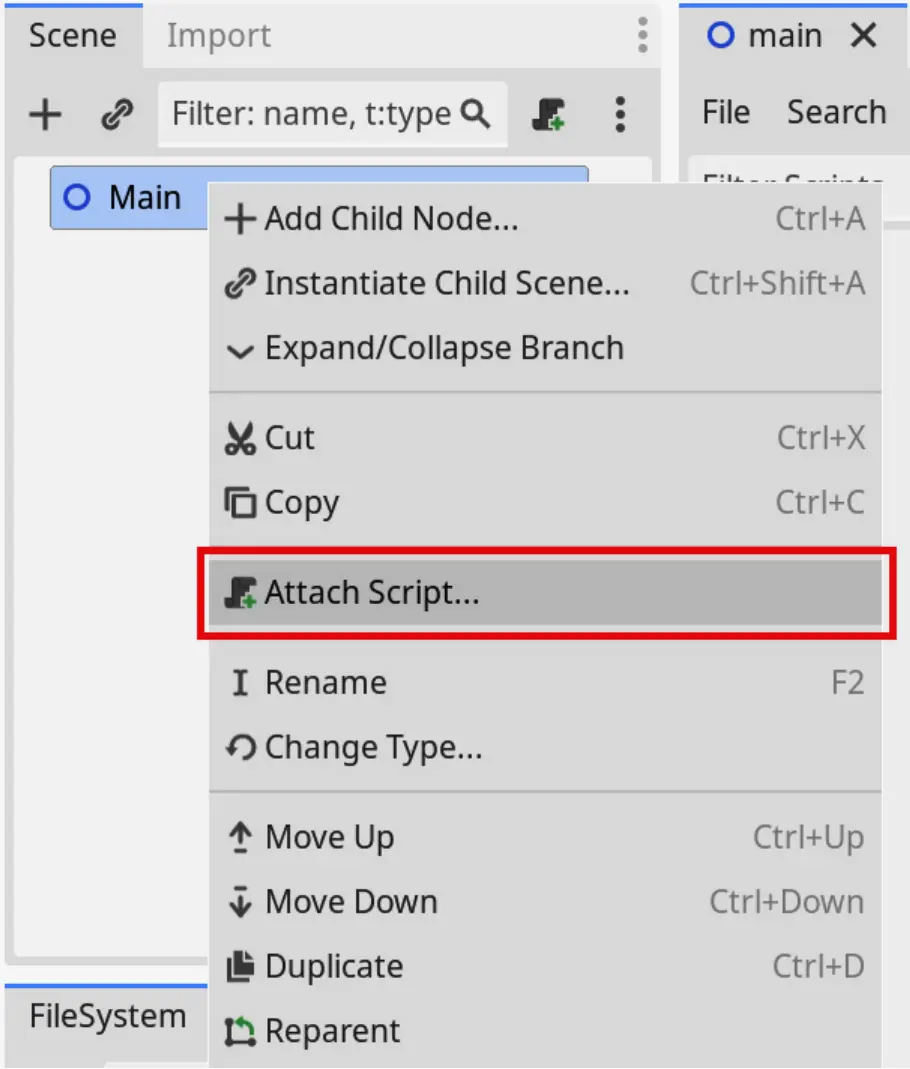This screenshot has width=910, height=1069.
Task: Open the Scene dock options menu
Action: click(642, 36)
